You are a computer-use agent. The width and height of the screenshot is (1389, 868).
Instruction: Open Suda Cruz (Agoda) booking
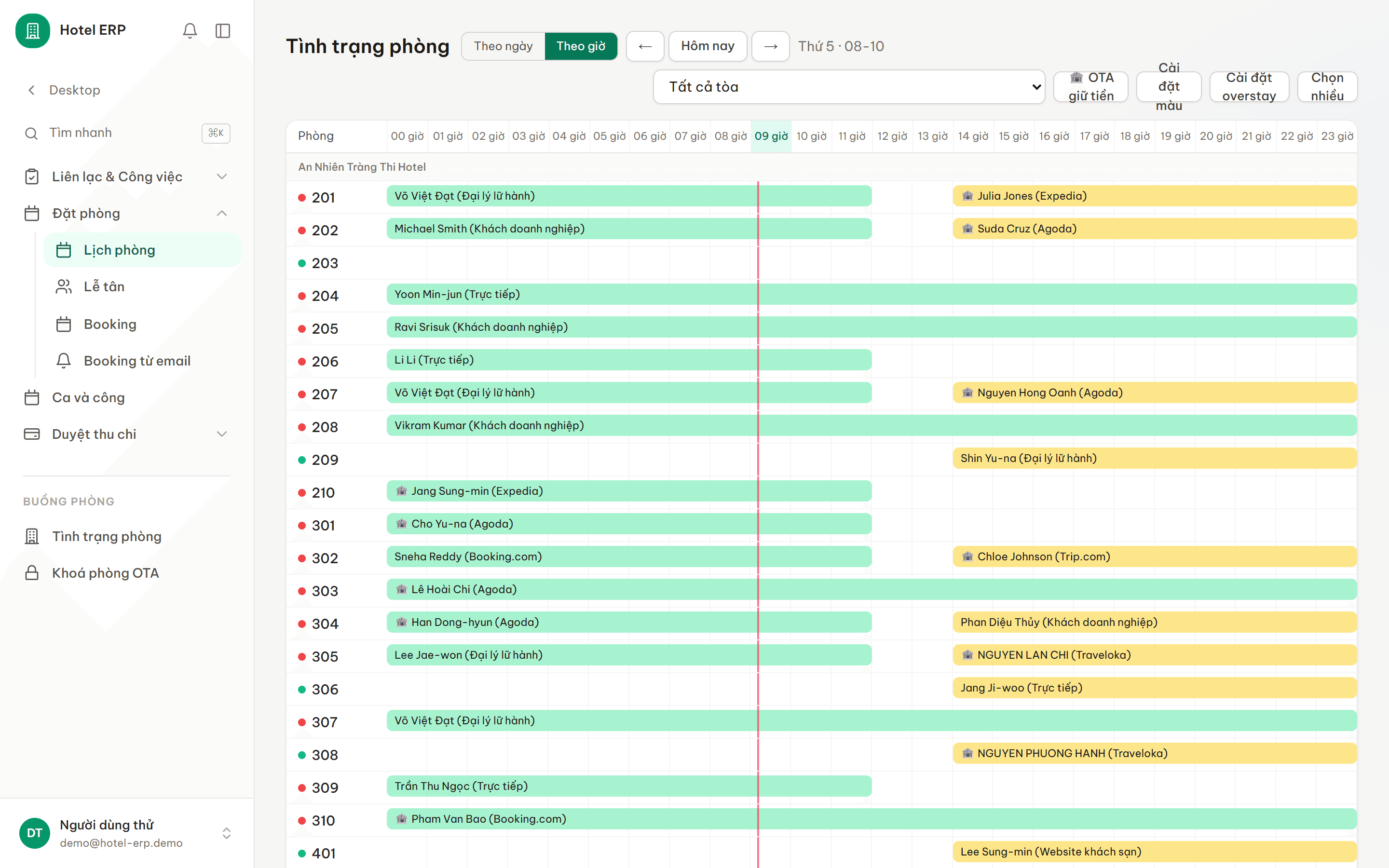pos(1154,229)
